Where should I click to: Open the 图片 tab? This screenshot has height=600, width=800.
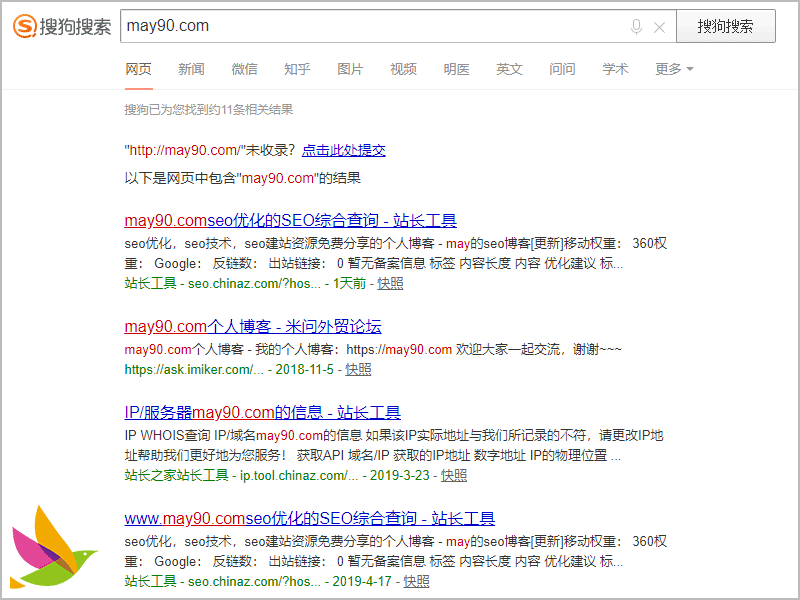click(351, 69)
